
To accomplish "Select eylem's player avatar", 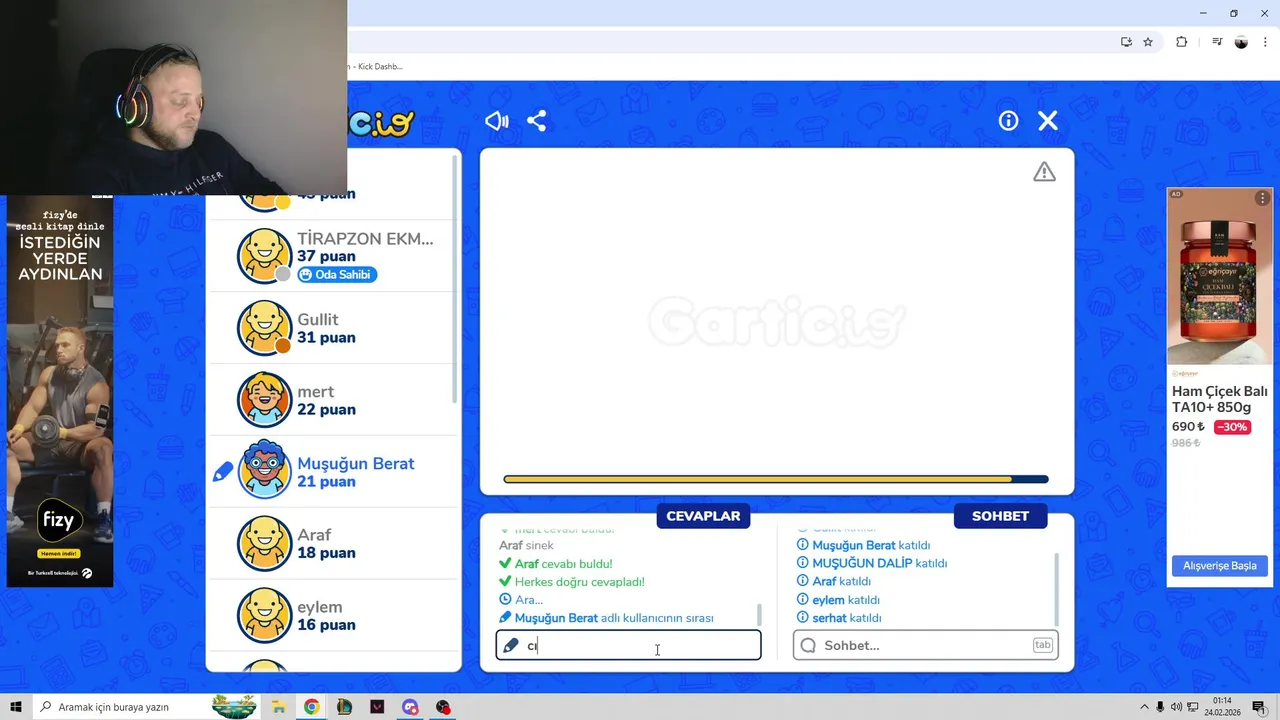I will pyautogui.click(x=264, y=615).
